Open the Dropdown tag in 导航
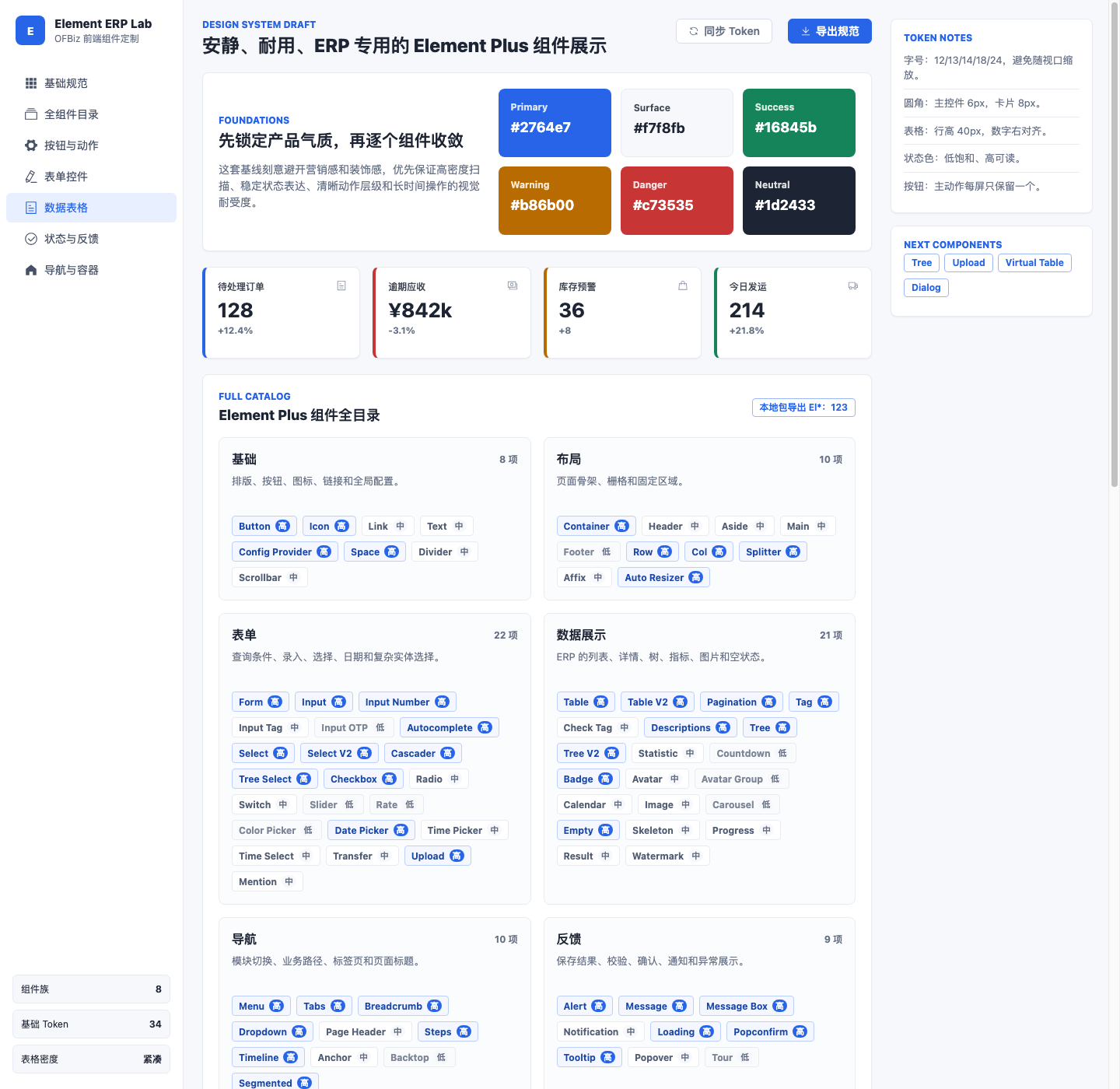The height and width of the screenshot is (1089, 1120). point(272,1032)
